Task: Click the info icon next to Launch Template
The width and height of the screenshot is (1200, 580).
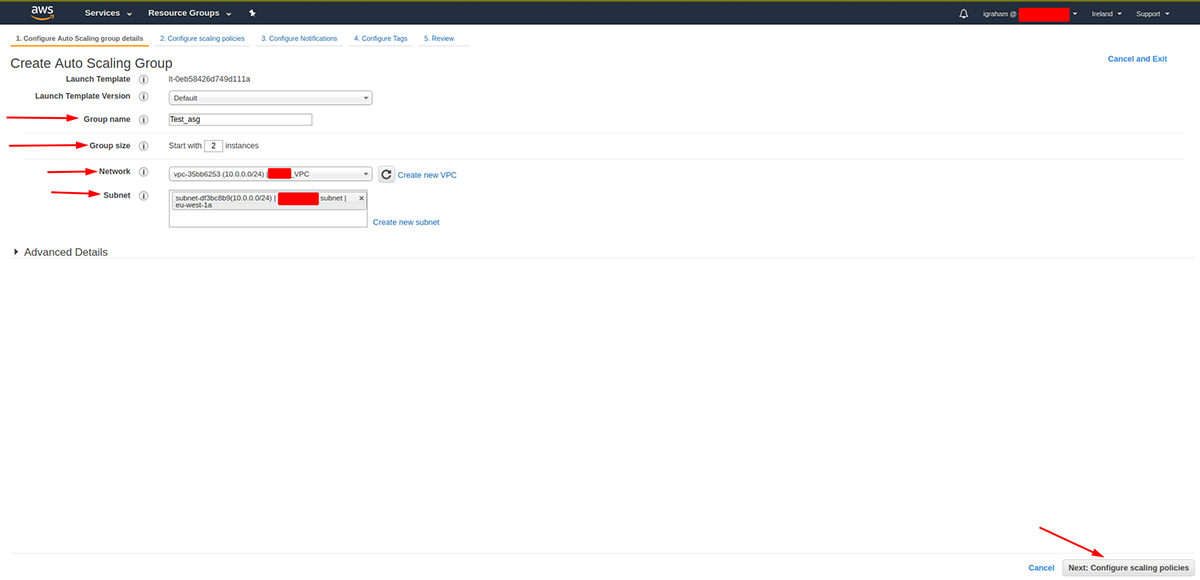Action: [143, 79]
